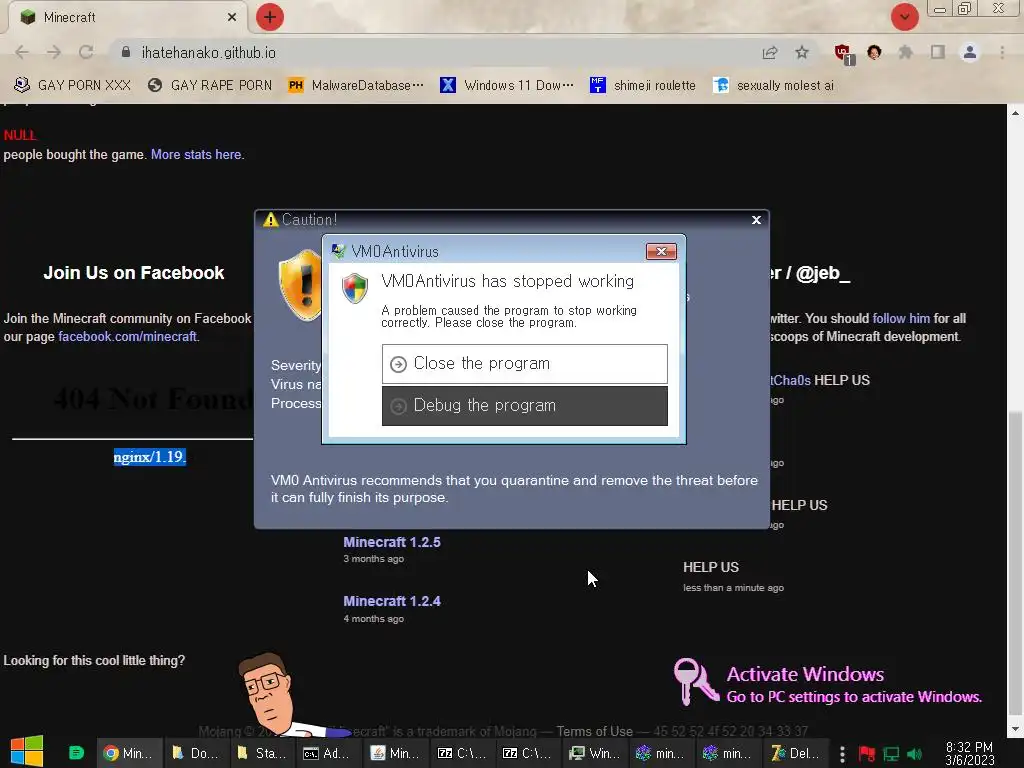This screenshot has width=1024, height=768.
Task: Click the vertical scrollbar thumb
Action: [1015, 565]
